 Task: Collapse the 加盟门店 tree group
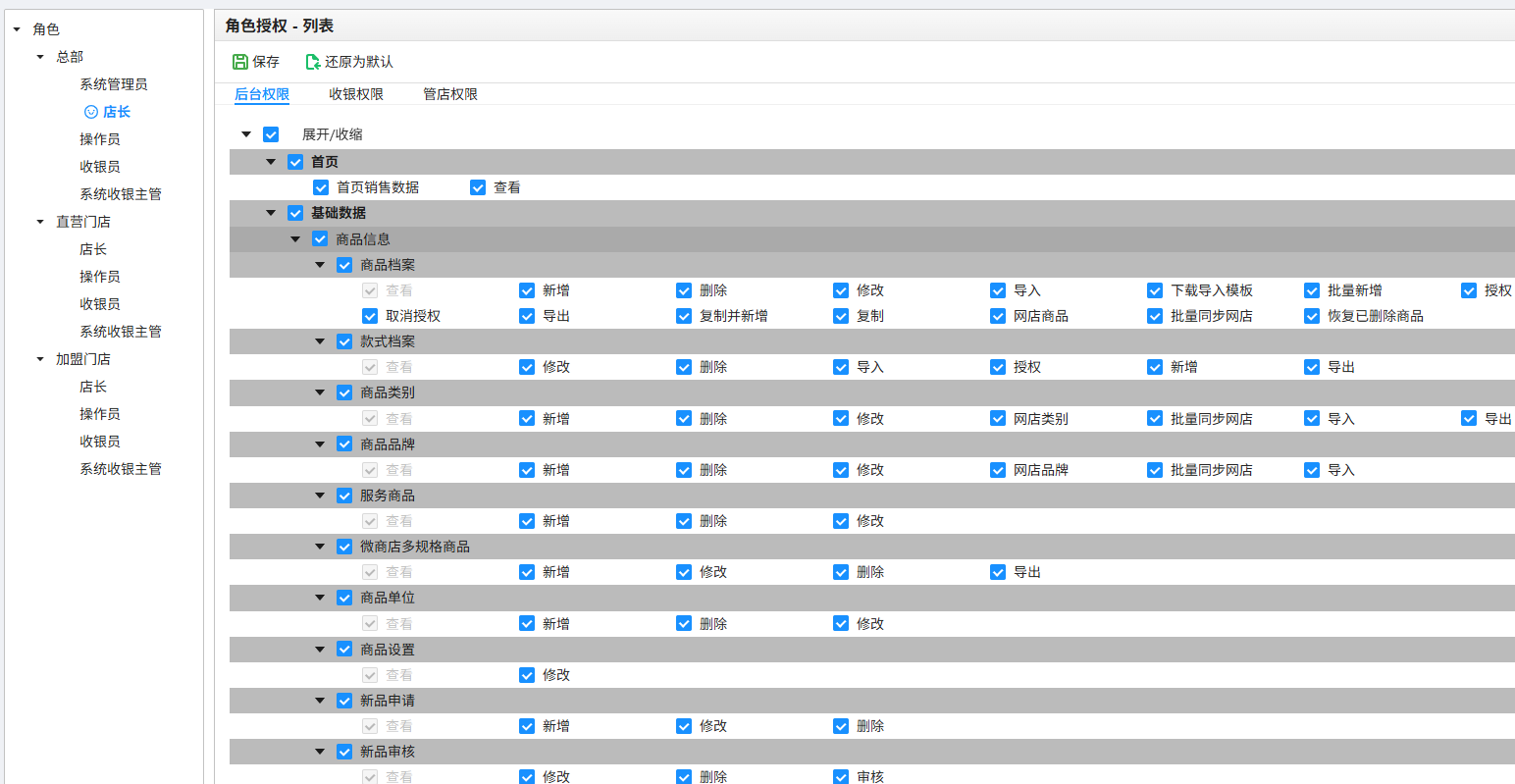(40, 359)
